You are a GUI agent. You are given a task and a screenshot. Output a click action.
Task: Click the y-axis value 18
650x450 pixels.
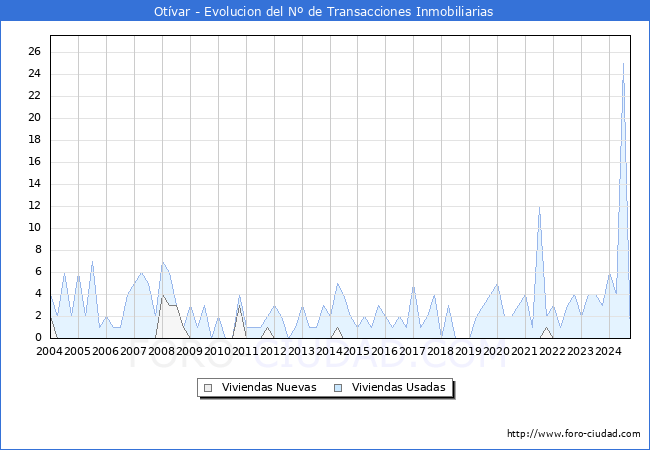35,139
